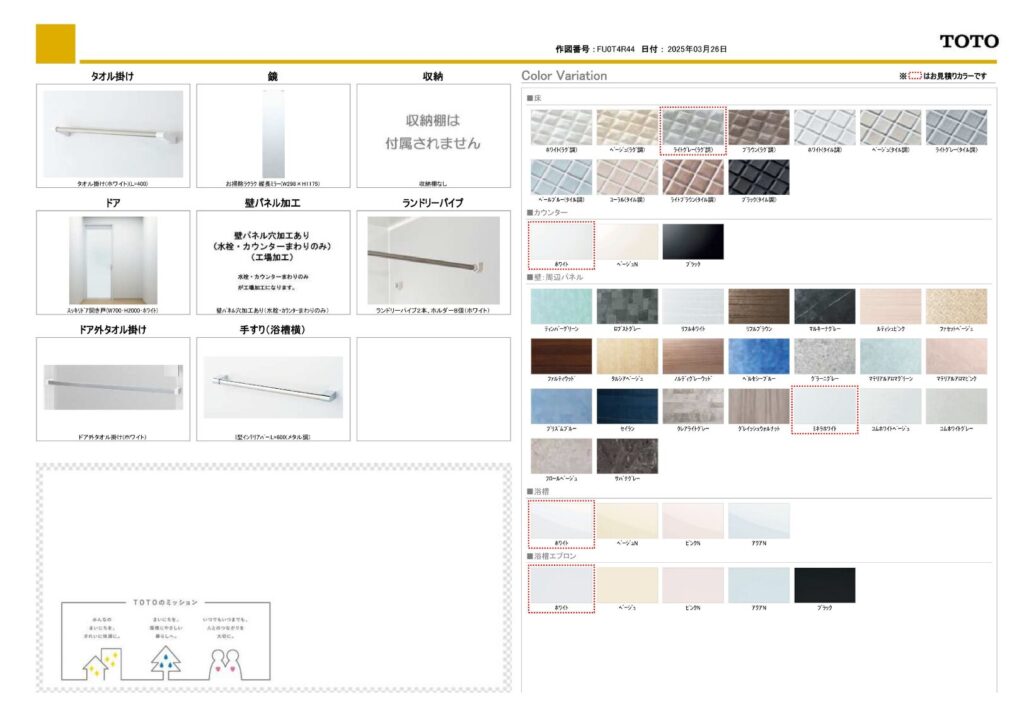The width and height of the screenshot is (1024, 709).
Task: Click the house icon in the TOTO mission graphic
Action: coord(100,660)
